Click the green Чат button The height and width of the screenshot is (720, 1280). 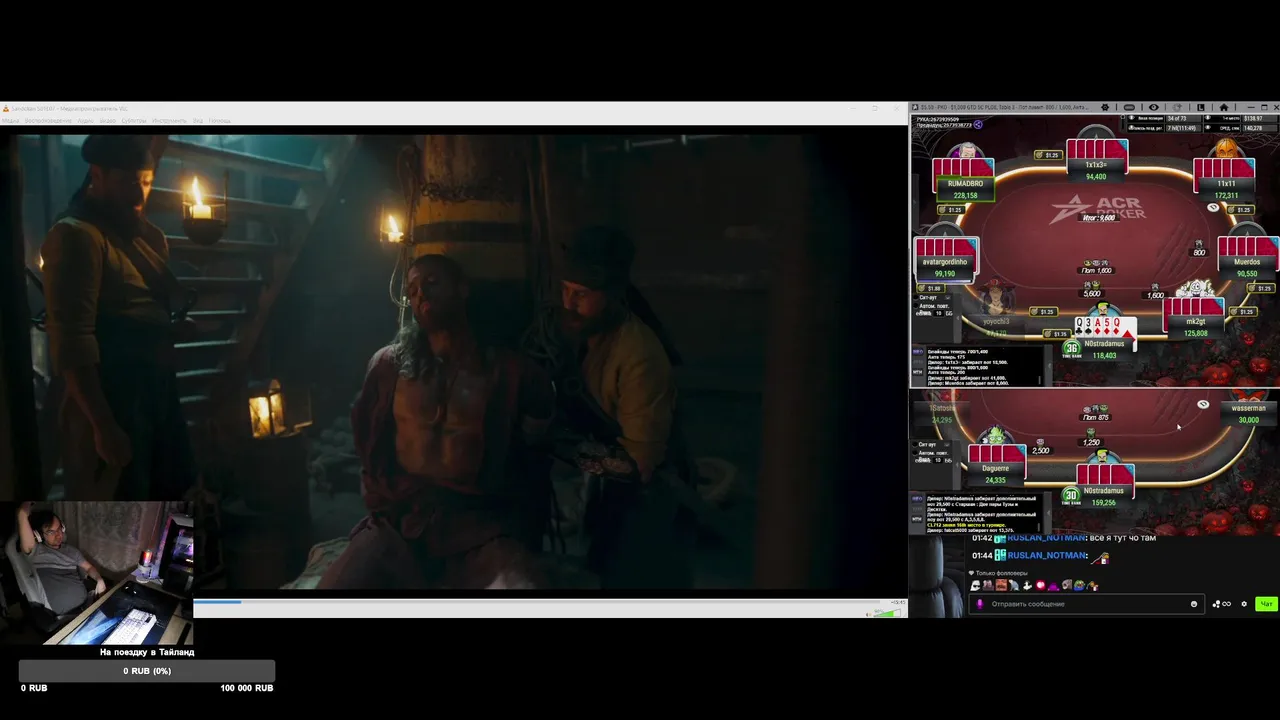1266,604
